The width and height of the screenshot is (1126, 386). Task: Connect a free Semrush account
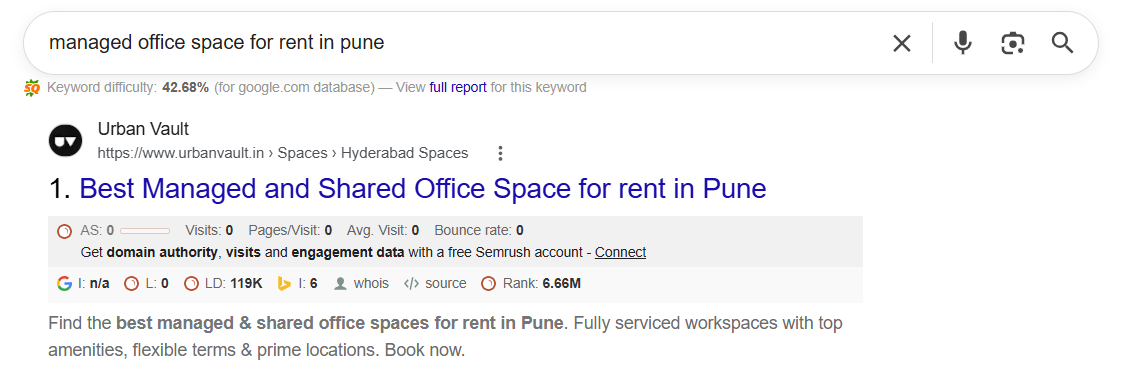tap(620, 253)
